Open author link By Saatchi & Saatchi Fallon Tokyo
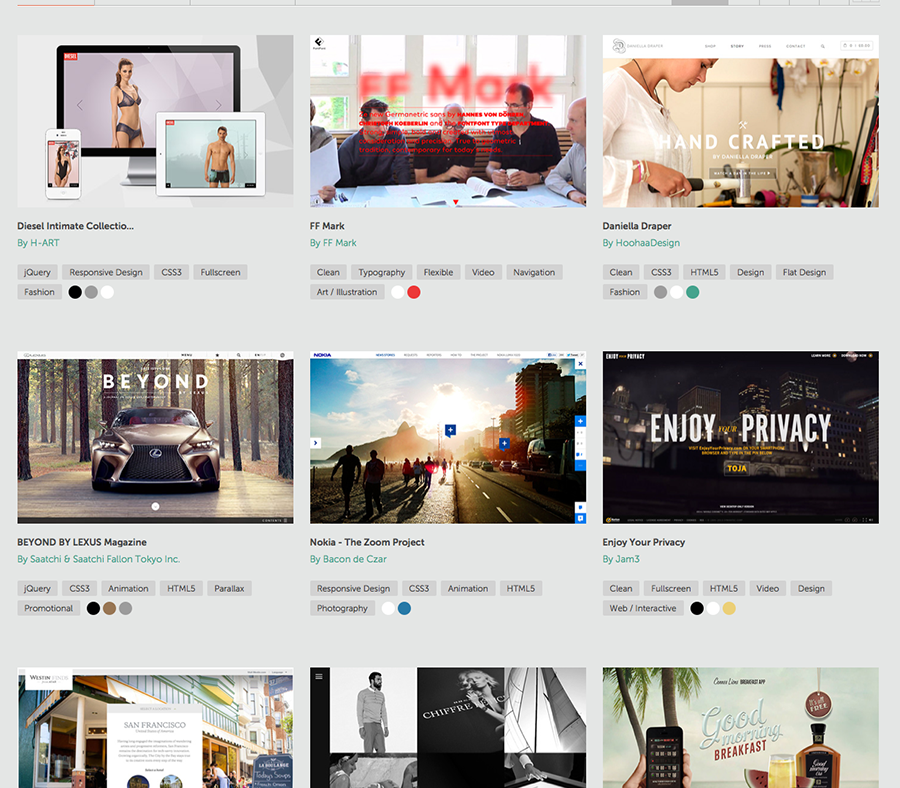The height and width of the screenshot is (788, 900). pyautogui.click(x=98, y=559)
